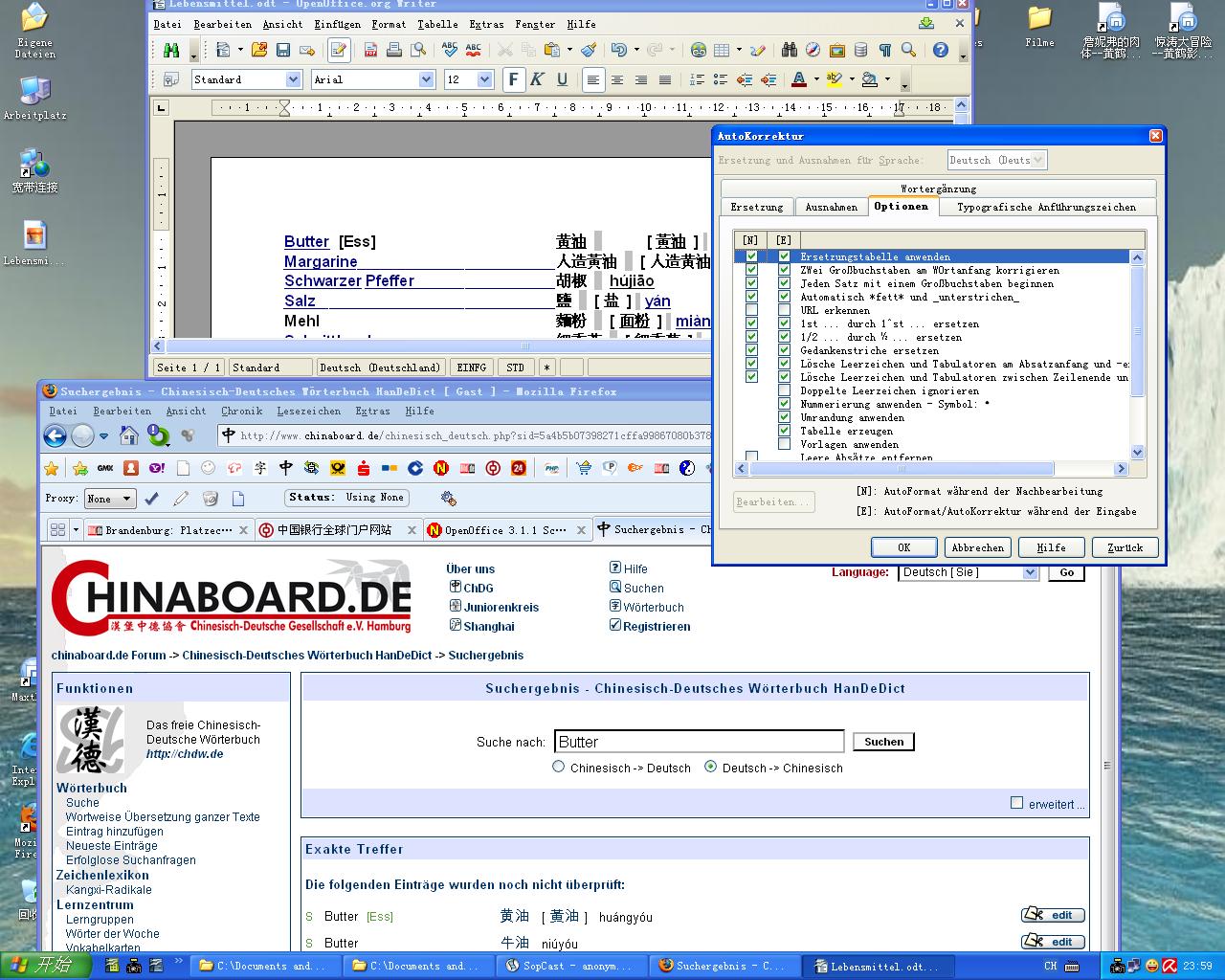
Task: Click Windows Start button 开始
Action: (46, 965)
